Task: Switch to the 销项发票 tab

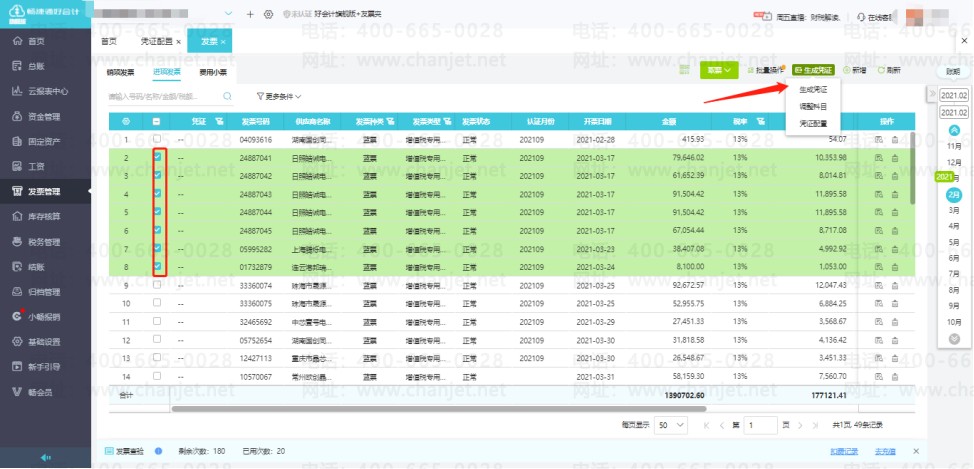Action: (120, 72)
